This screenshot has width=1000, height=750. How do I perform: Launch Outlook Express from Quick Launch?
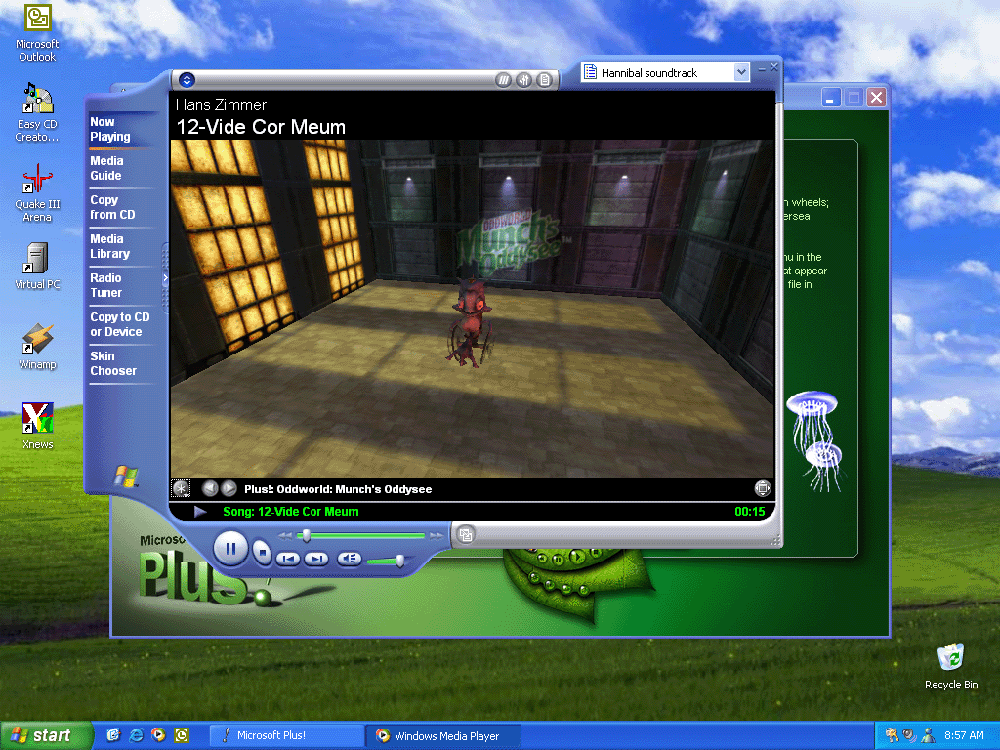(x=114, y=735)
